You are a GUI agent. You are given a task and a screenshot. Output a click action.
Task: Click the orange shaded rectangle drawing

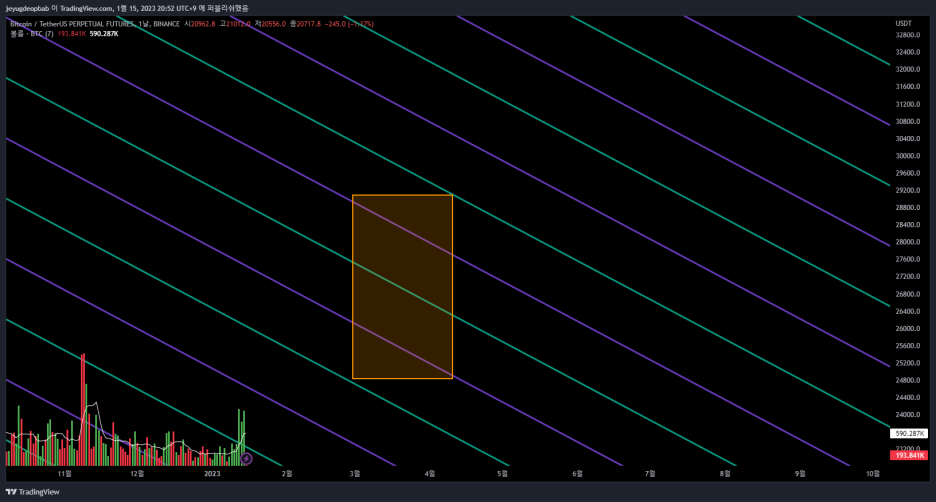pos(402,287)
